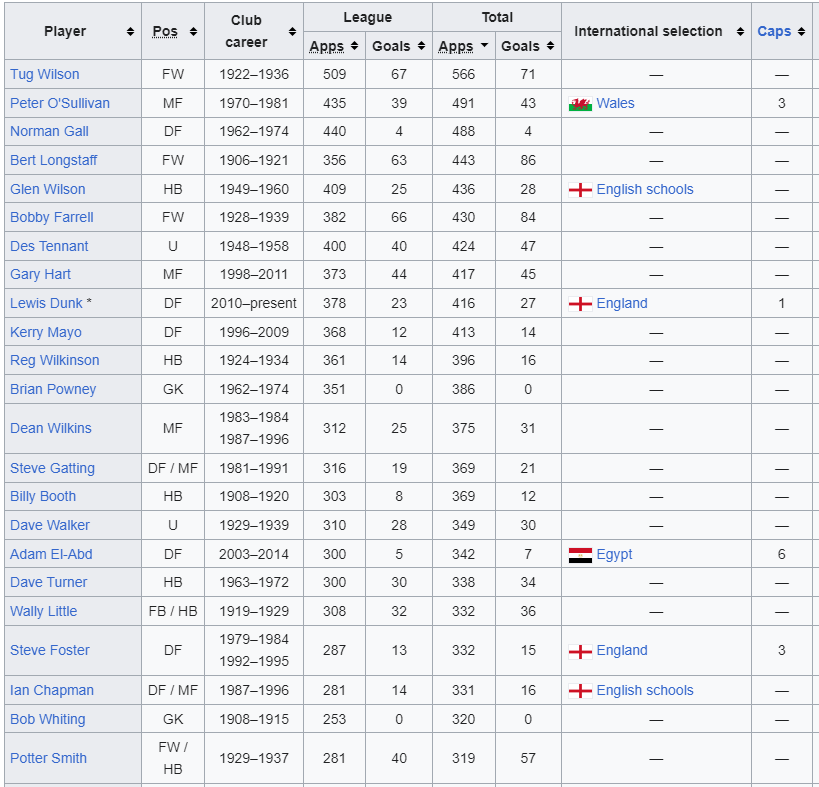Open Lewis Dunk player link
The width and height of the screenshot is (819, 787).
46,303
